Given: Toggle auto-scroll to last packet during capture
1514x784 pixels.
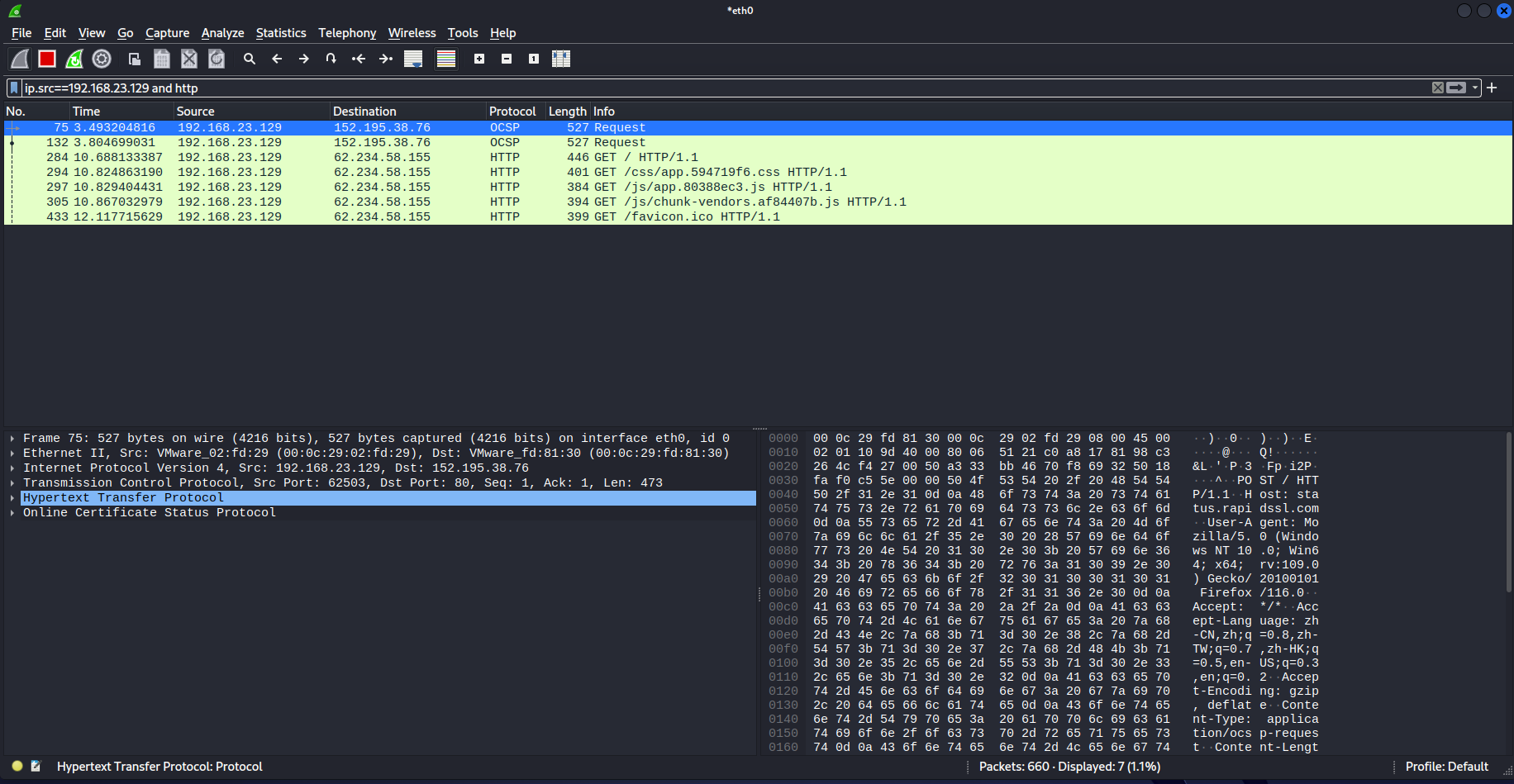Looking at the screenshot, I should point(413,59).
